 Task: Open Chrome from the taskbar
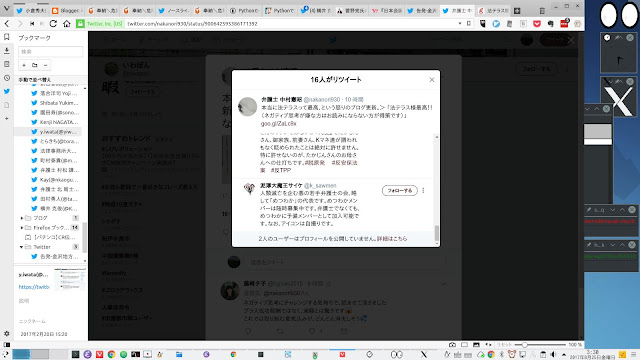pyautogui.click(x=111, y=354)
